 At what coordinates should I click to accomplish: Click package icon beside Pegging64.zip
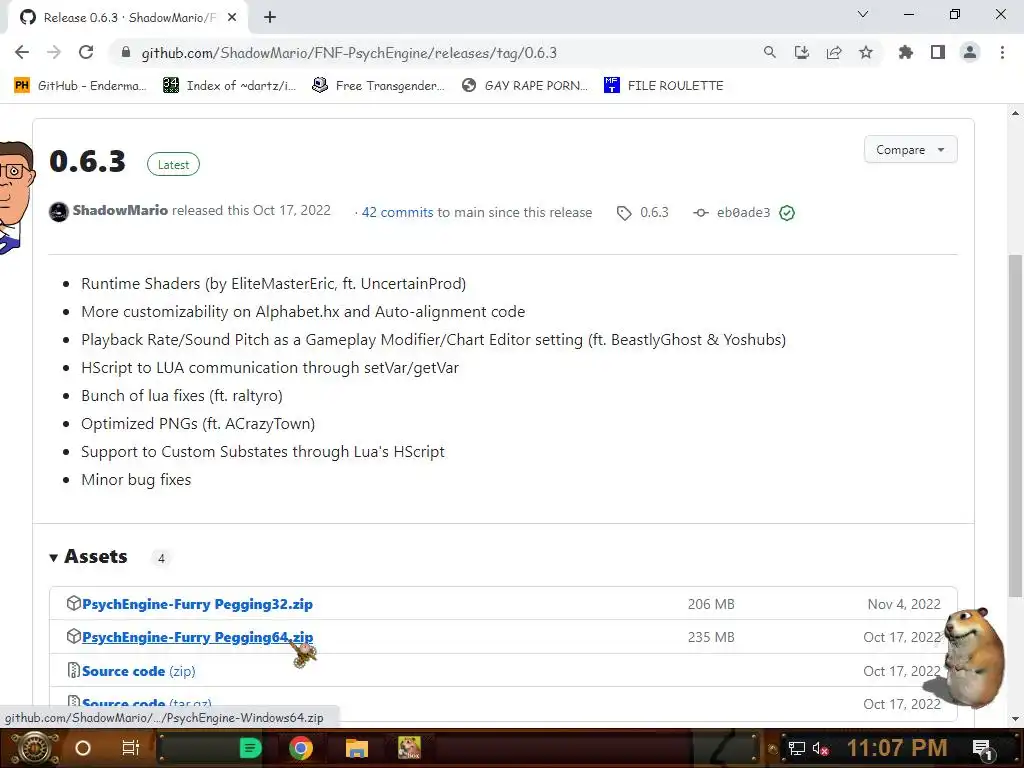pos(74,636)
